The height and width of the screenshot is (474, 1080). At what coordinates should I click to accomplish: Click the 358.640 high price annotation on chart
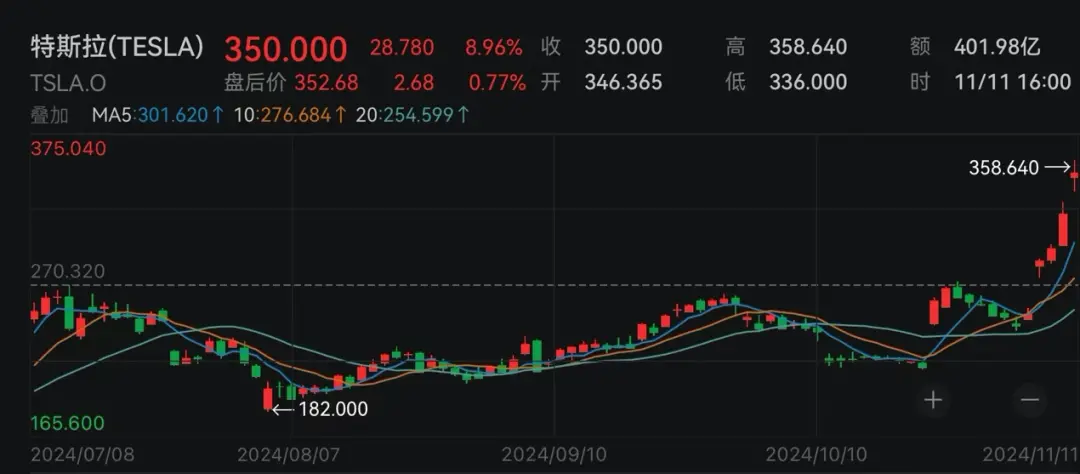(1004, 167)
